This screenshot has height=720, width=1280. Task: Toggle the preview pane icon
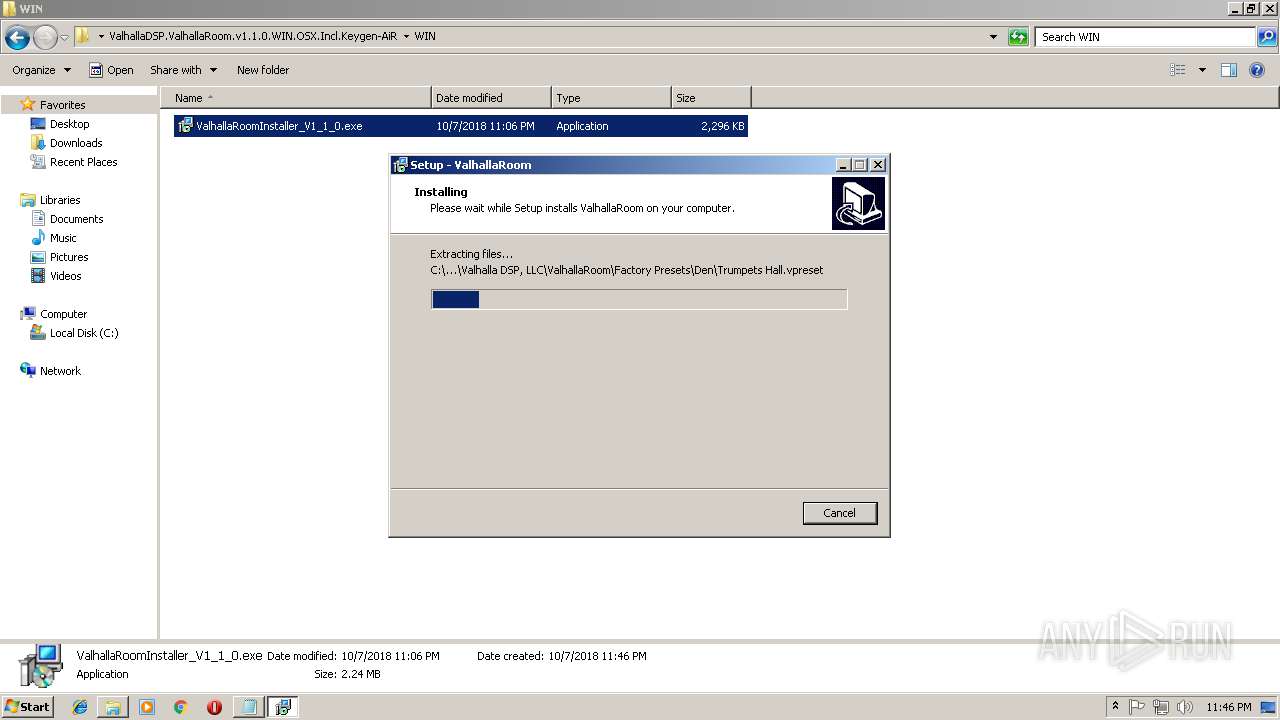click(1229, 70)
